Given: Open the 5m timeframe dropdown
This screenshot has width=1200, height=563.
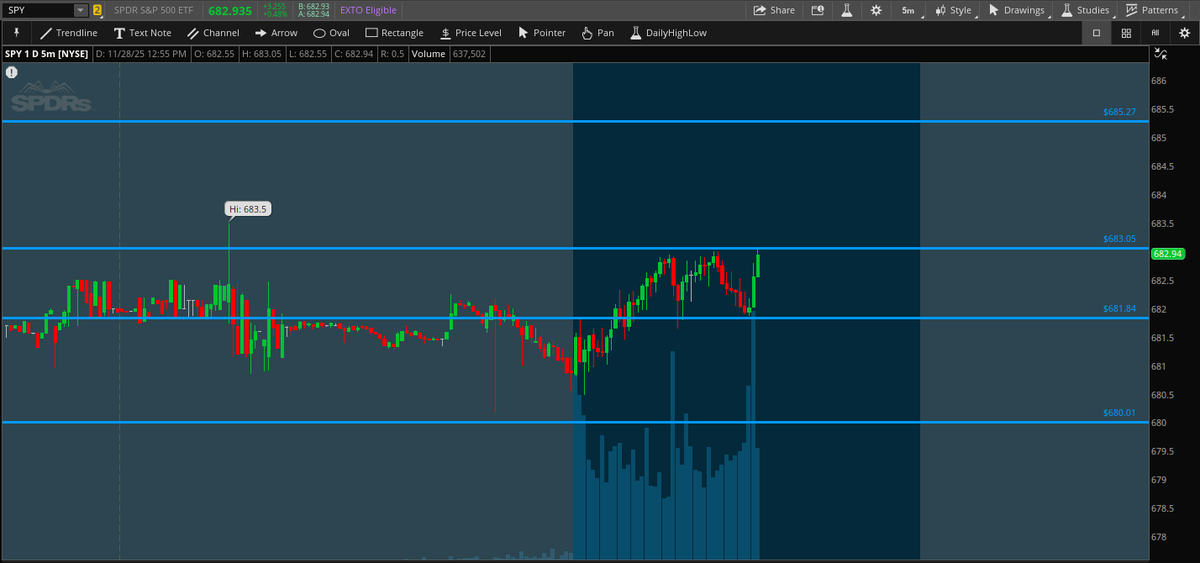Looking at the screenshot, I should click(x=907, y=10).
